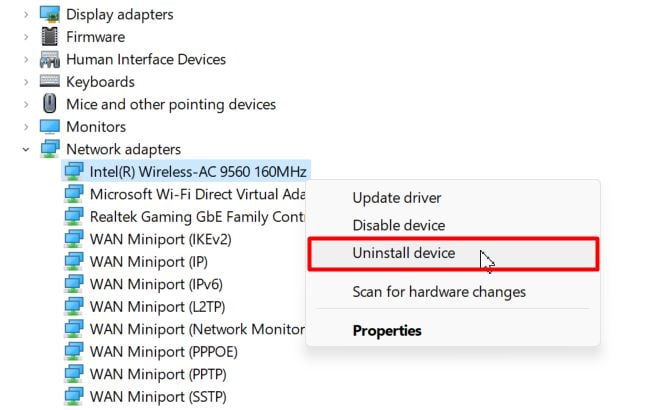Expand the Display adapters node

click(x=26, y=15)
